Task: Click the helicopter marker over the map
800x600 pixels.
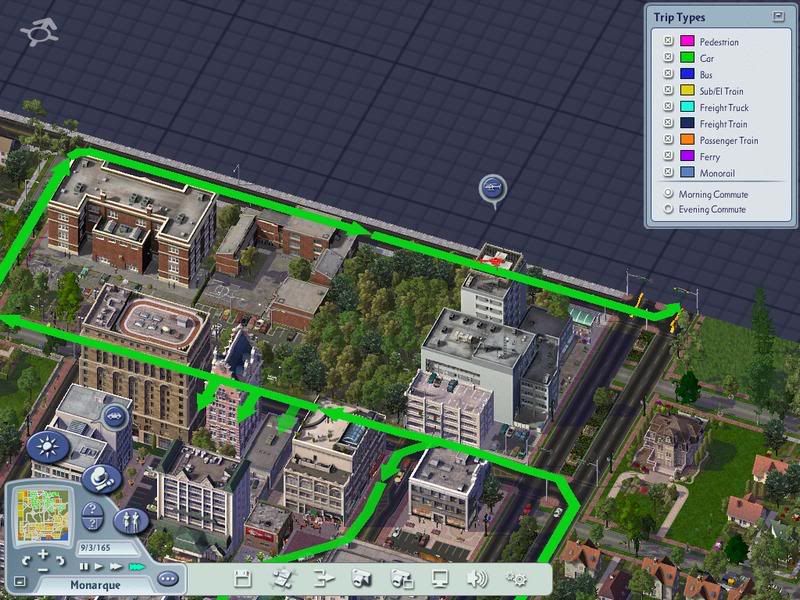Action: click(492, 189)
